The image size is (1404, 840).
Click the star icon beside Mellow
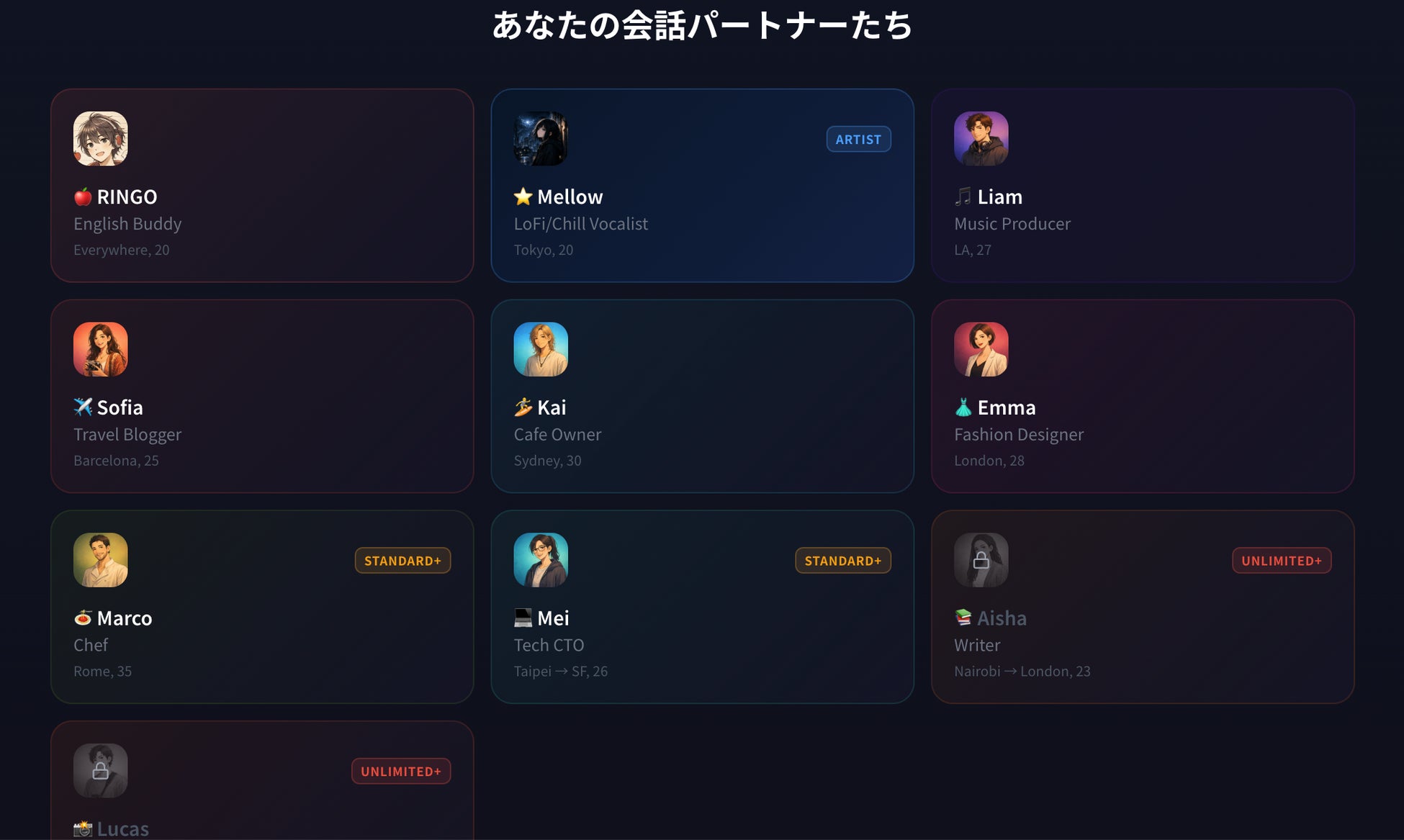523,197
